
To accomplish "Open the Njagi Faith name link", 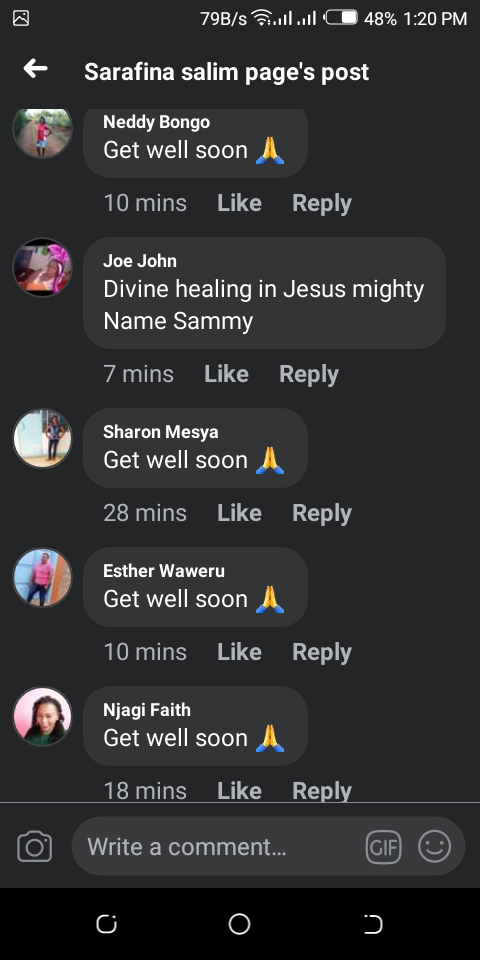I will (x=147, y=710).
